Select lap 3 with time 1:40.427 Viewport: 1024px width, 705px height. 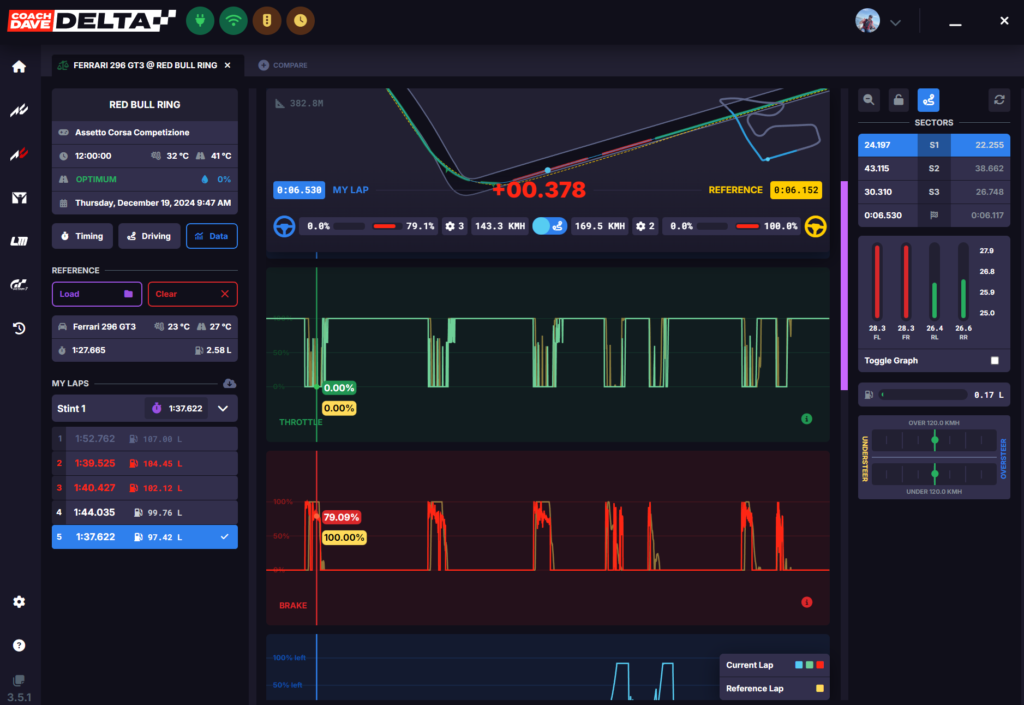point(145,488)
